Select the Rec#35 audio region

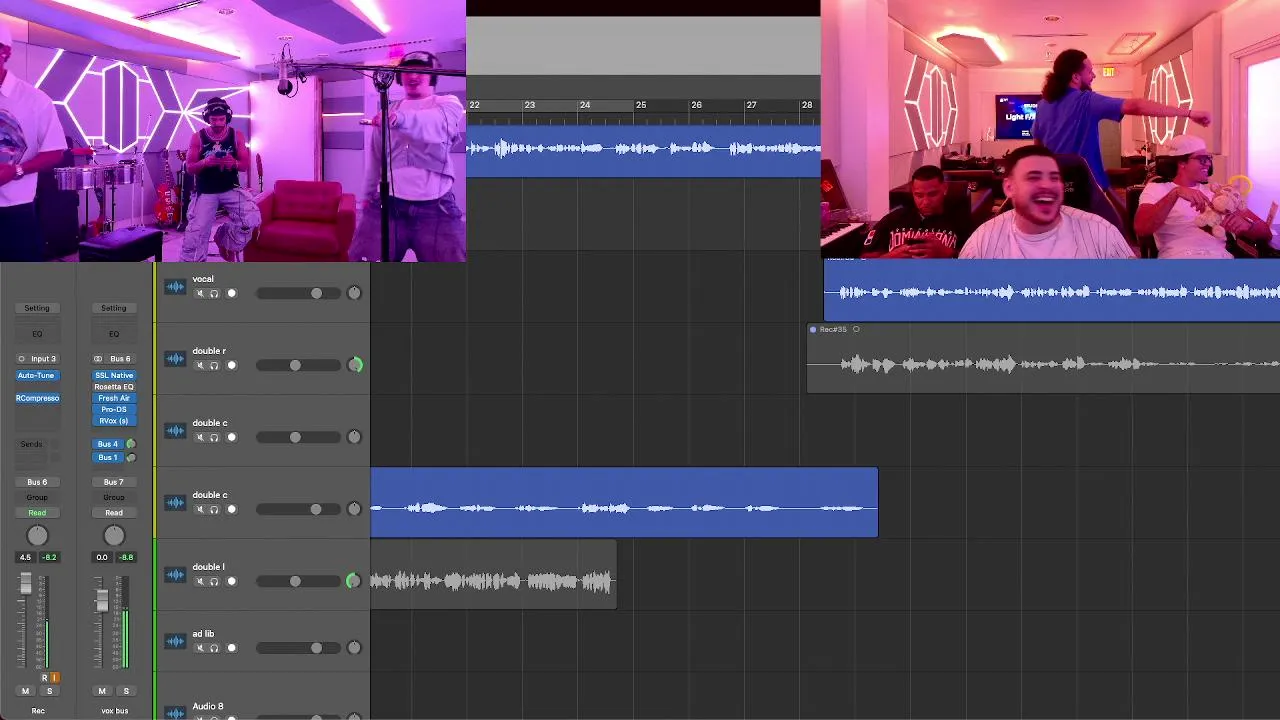[1043, 359]
